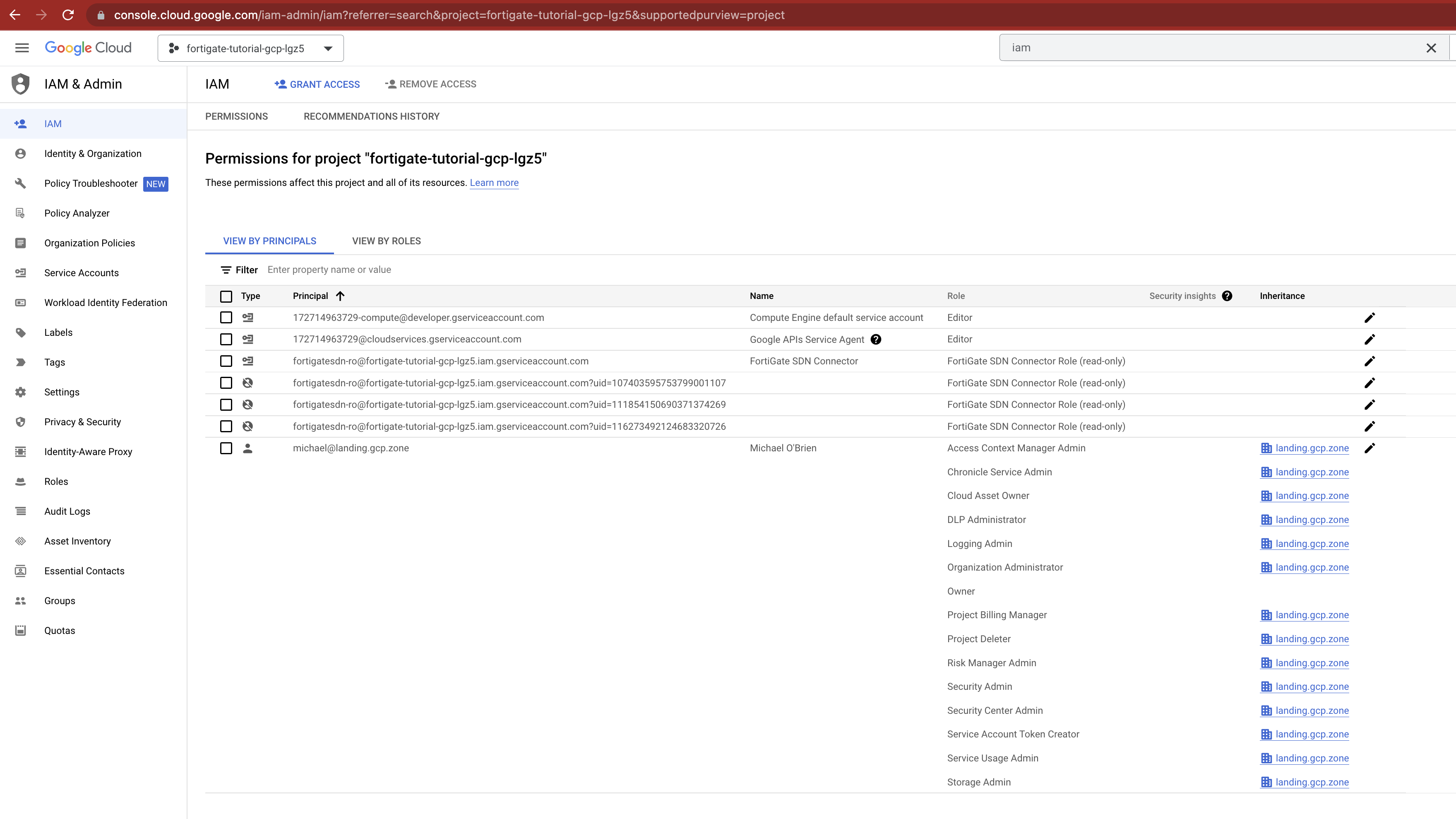Select the checkbox for FortiGate SDN Connector row
Viewport: 1456px width, 819px height.
(226, 361)
